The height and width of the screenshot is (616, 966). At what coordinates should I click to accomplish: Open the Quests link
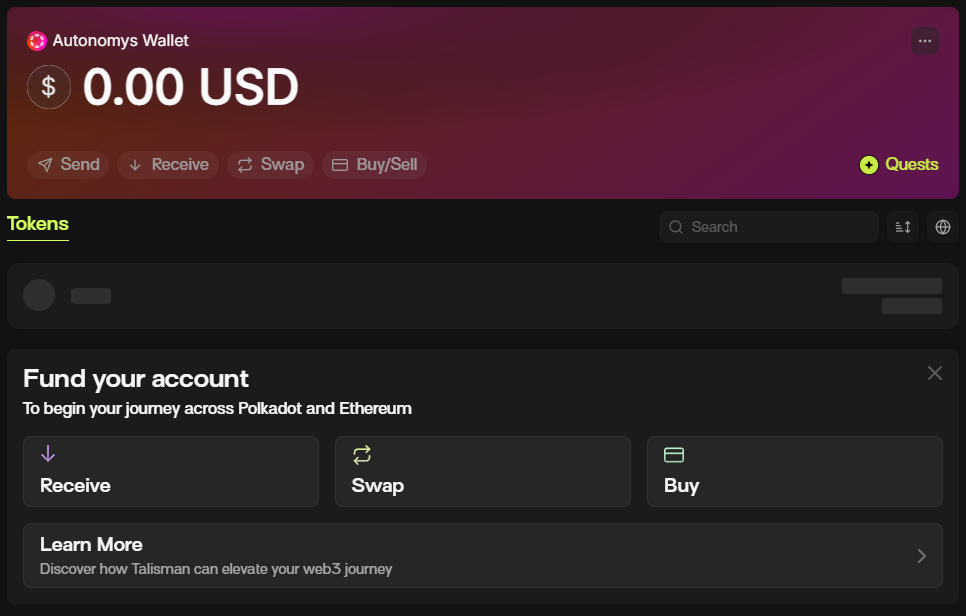pos(911,165)
